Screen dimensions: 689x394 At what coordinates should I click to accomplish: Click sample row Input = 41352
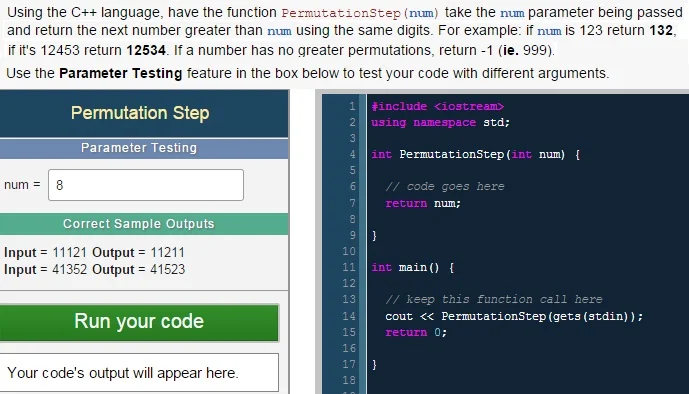pyautogui.click(x=94, y=269)
